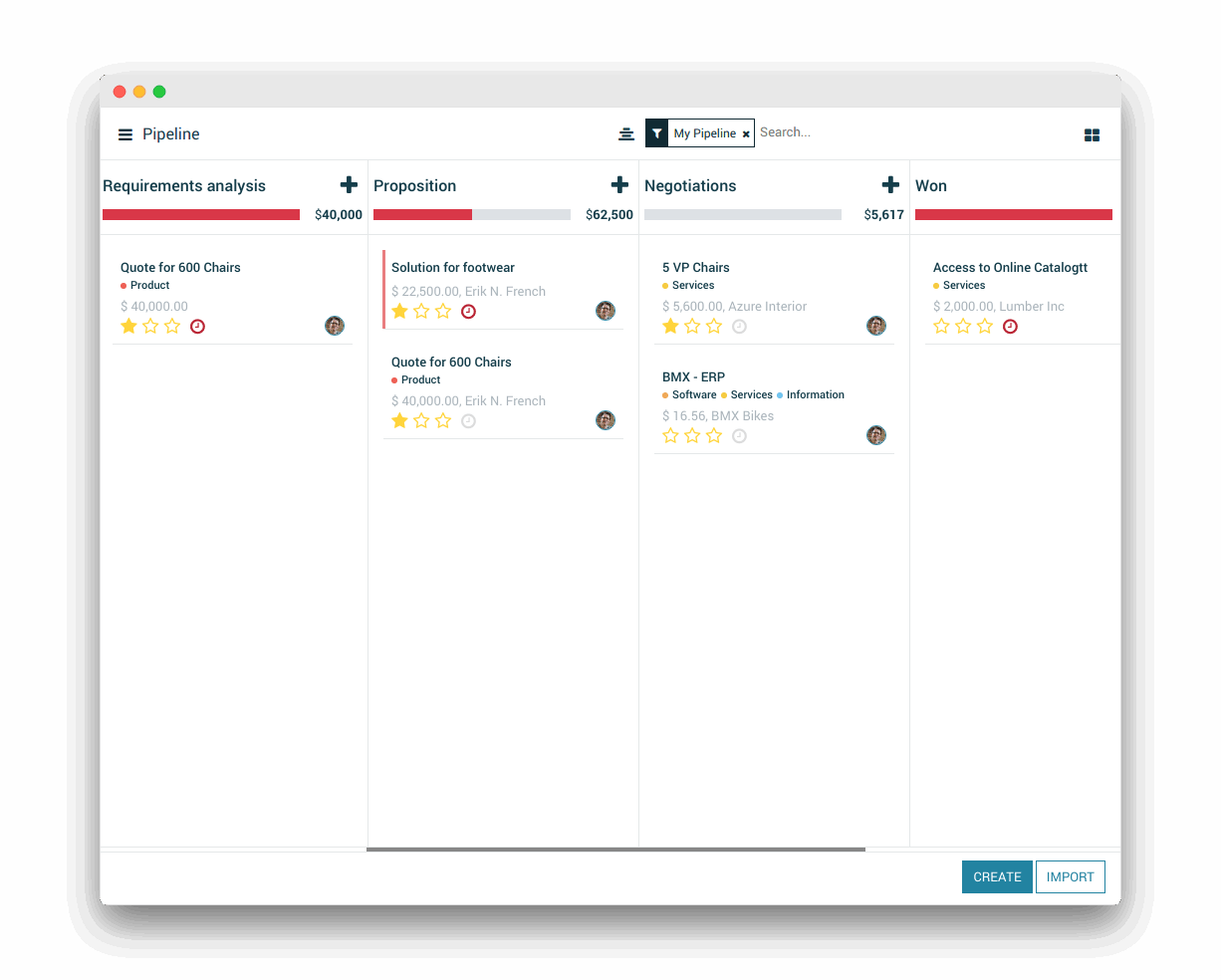The width and height of the screenshot is (1221, 980).
Task: Open the overdue activity clock on Solution for footwear
Action: (468, 312)
